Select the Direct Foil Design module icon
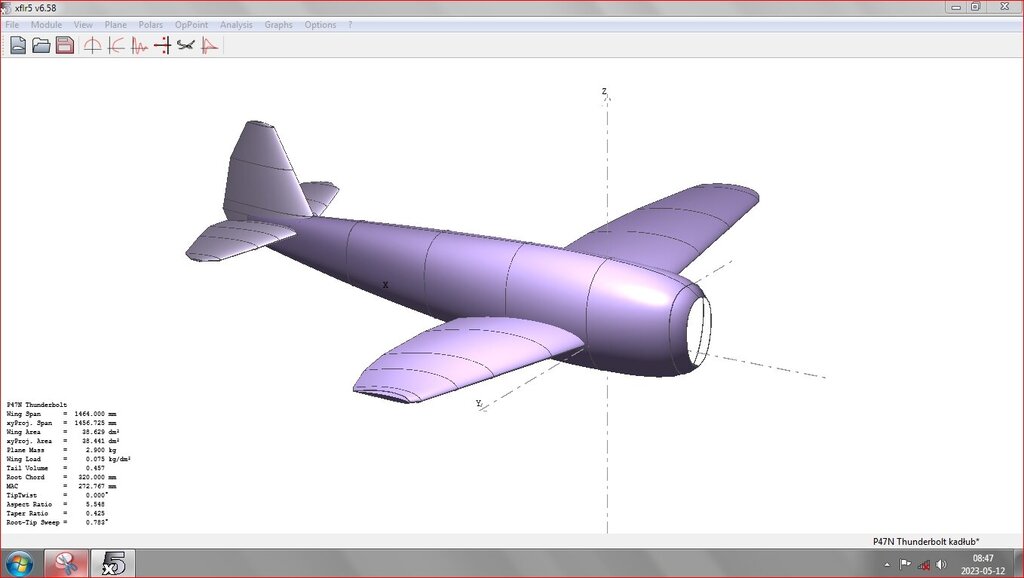This screenshot has height=578, width=1024. [x=92, y=45]
